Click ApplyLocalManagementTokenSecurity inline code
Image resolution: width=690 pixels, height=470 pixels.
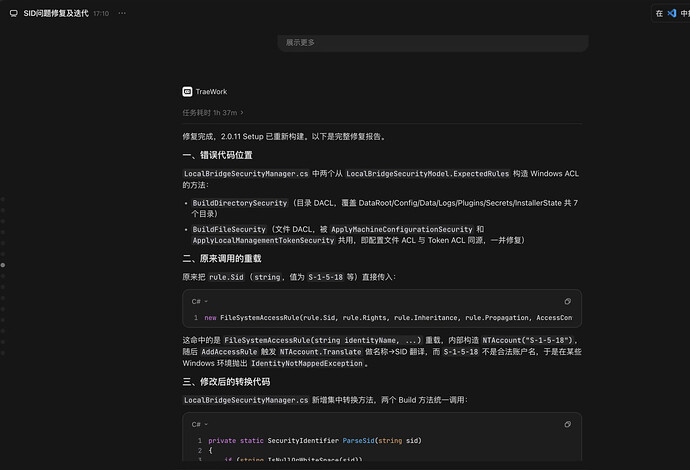pyautogui.click(x=263, y=240)
